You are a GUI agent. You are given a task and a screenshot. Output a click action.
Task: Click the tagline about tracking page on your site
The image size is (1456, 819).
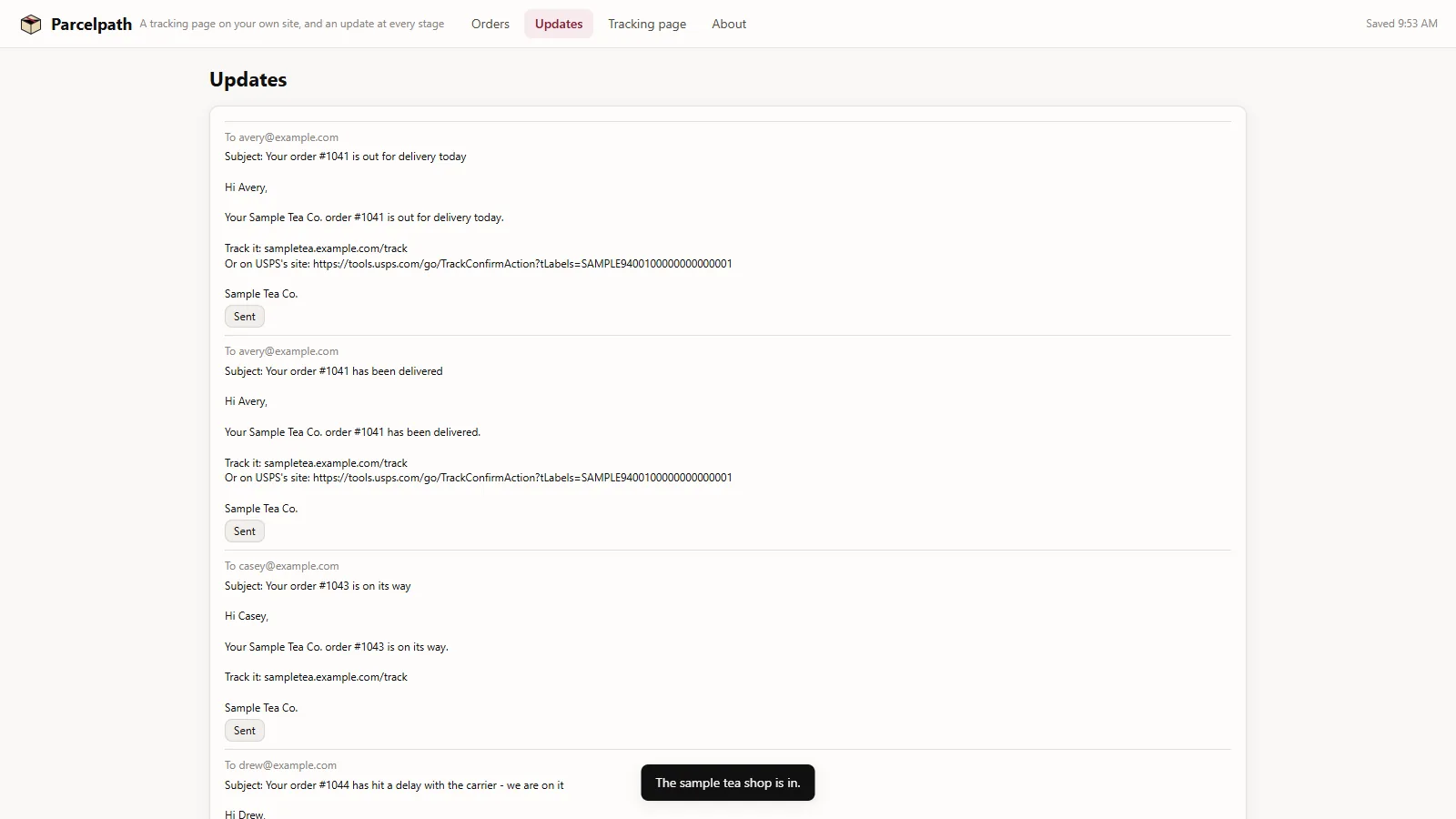point(292,24)
